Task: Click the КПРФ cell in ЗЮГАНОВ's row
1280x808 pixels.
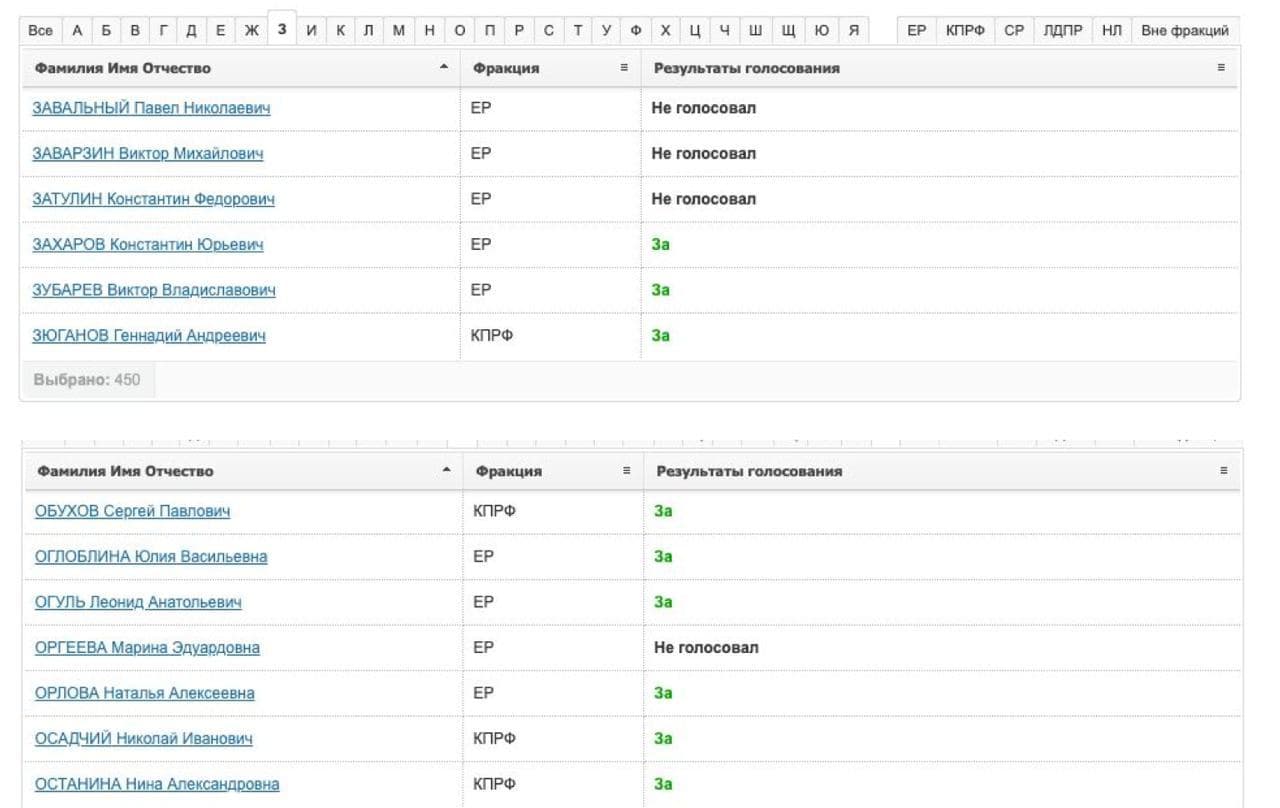Action: 492,336
